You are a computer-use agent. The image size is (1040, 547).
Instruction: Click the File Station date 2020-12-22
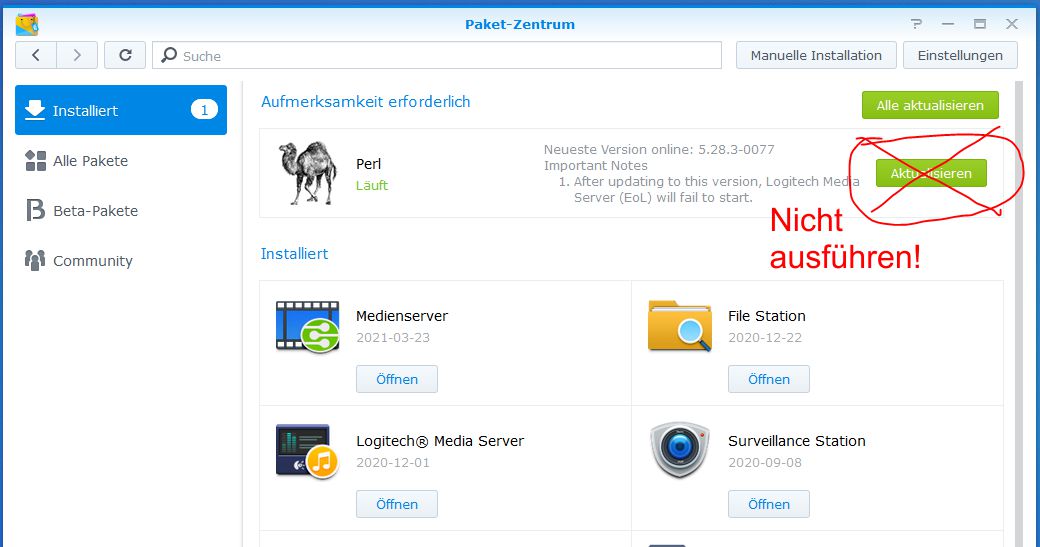tap(765, 337)
